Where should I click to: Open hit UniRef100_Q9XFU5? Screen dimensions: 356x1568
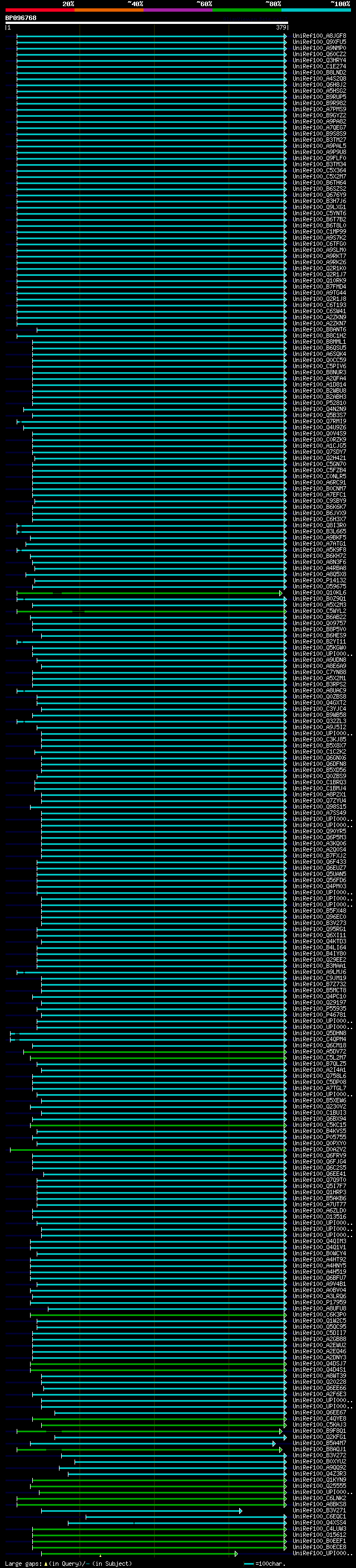point(319,42)
